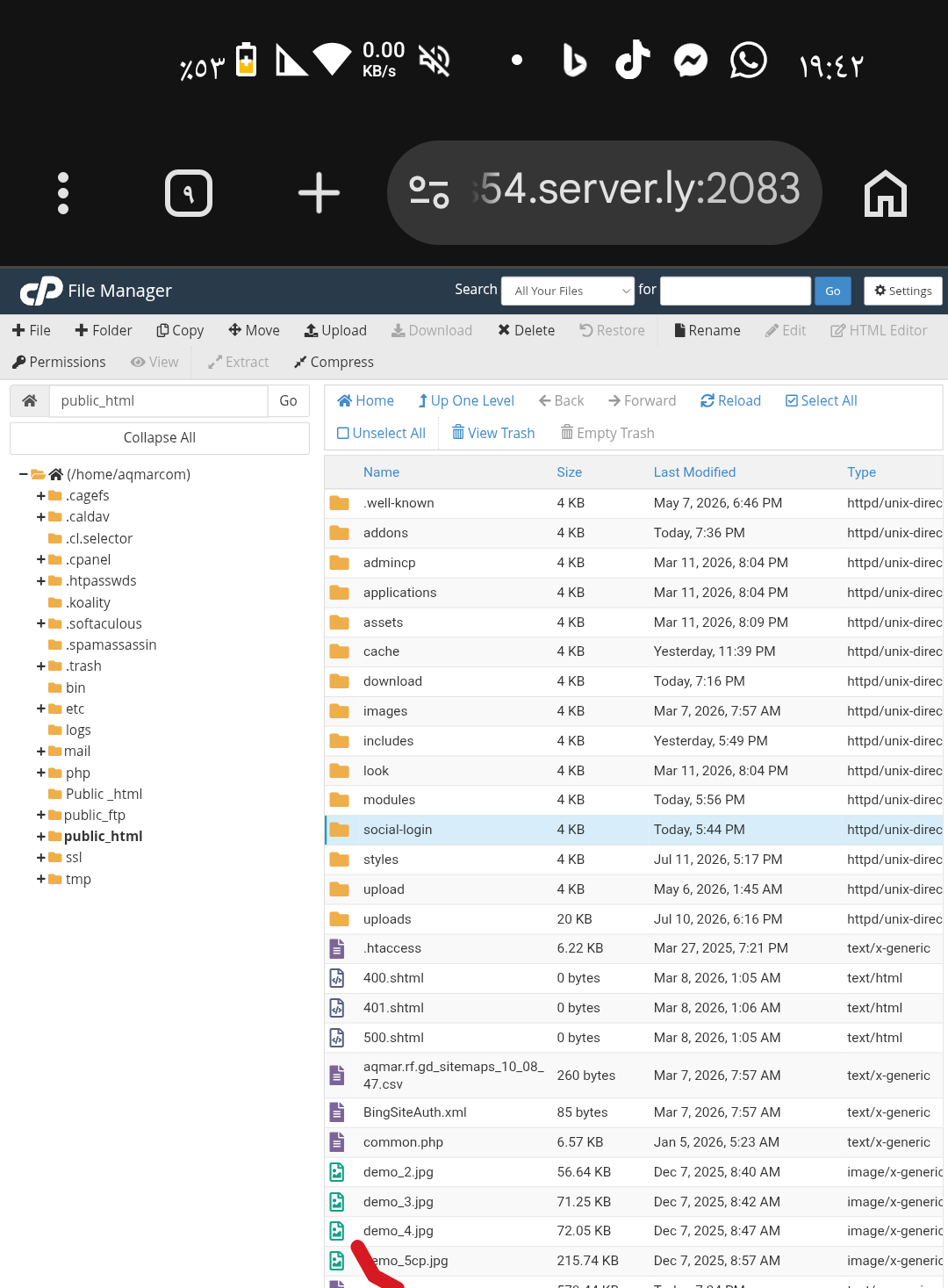Expand the .softaculous tree folder

tap(41, 623)
